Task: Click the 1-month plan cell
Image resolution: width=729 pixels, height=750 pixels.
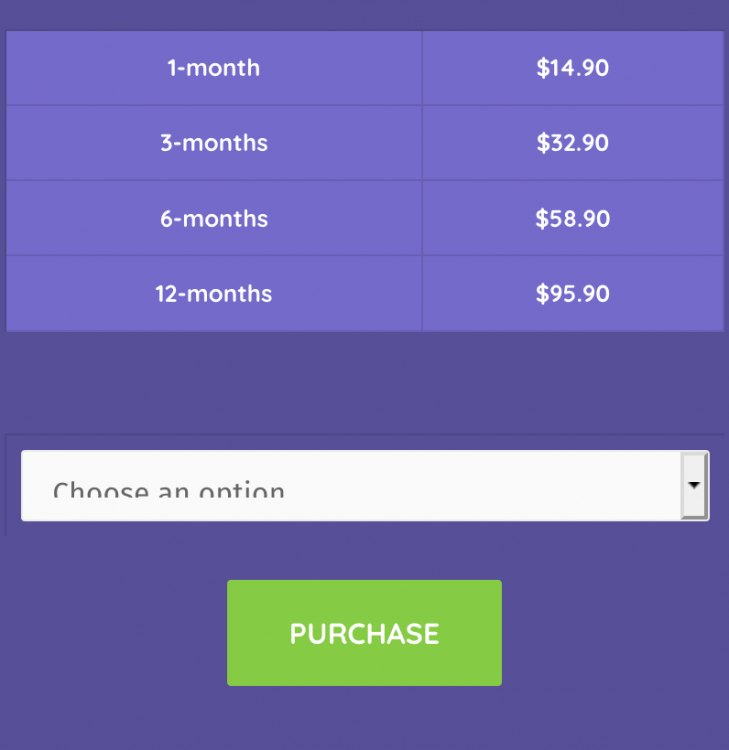Action: pos(213,68)
